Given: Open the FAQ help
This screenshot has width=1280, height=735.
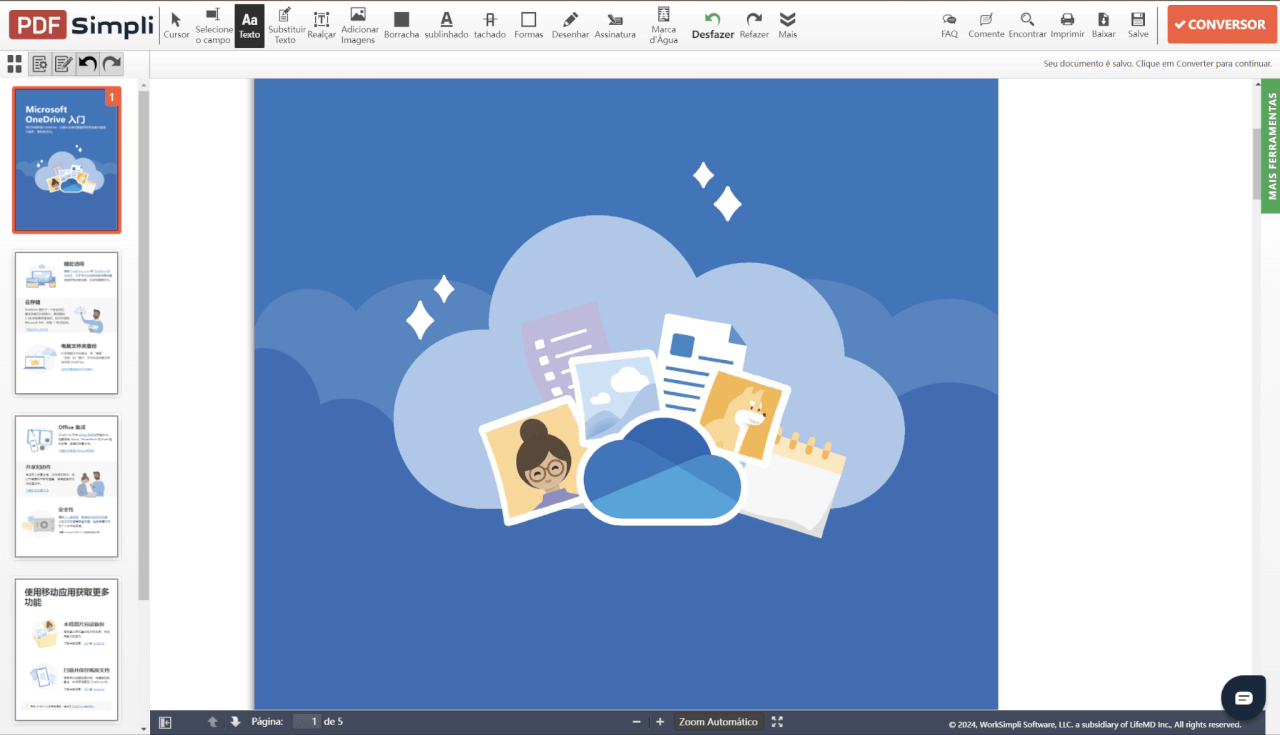Looking at the screenshot, I should click(949, 25).
